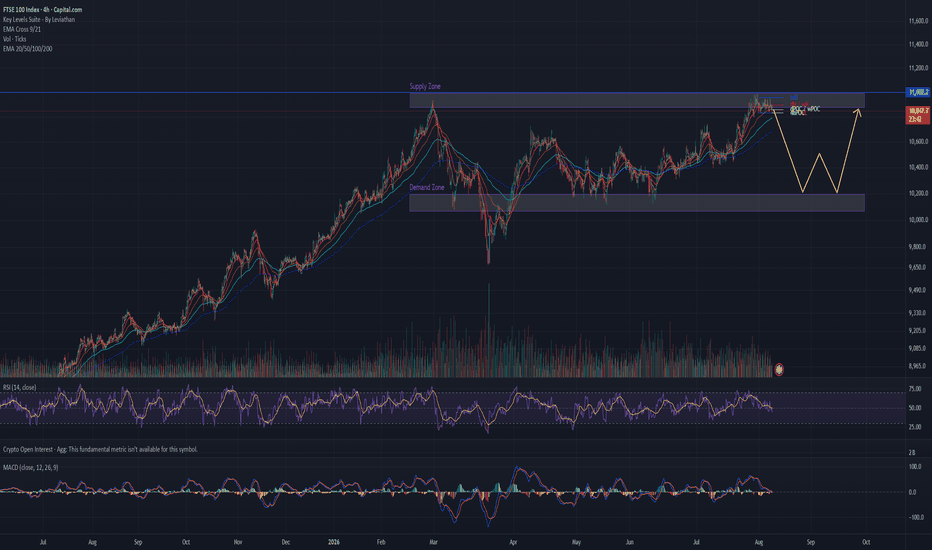Click the May label on the time axis
The image size is (932, 550).
[576, 542]
